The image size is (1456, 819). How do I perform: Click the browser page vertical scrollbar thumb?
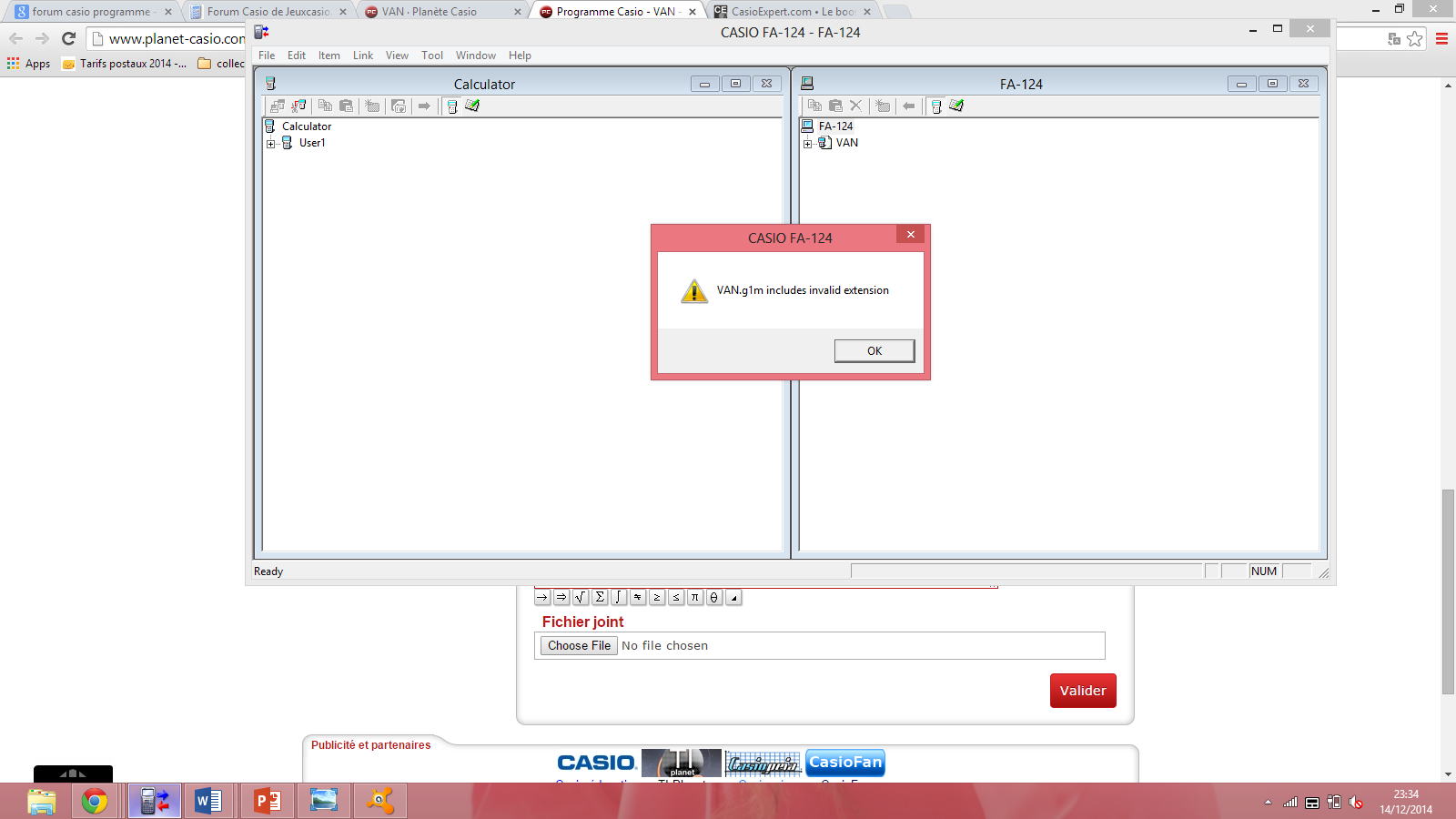[1448, 591]
